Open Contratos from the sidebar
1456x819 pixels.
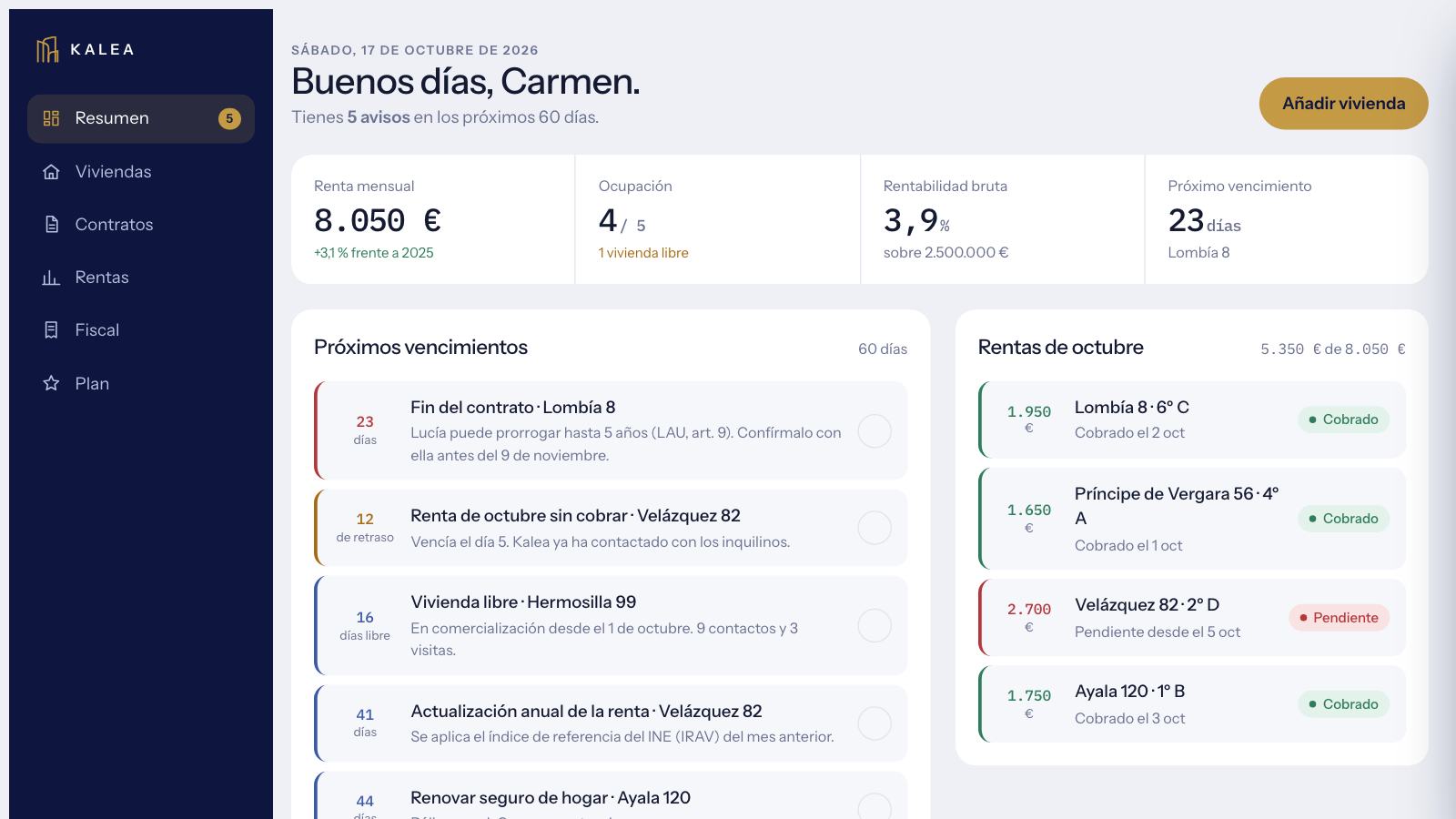(x=141, y=225)
